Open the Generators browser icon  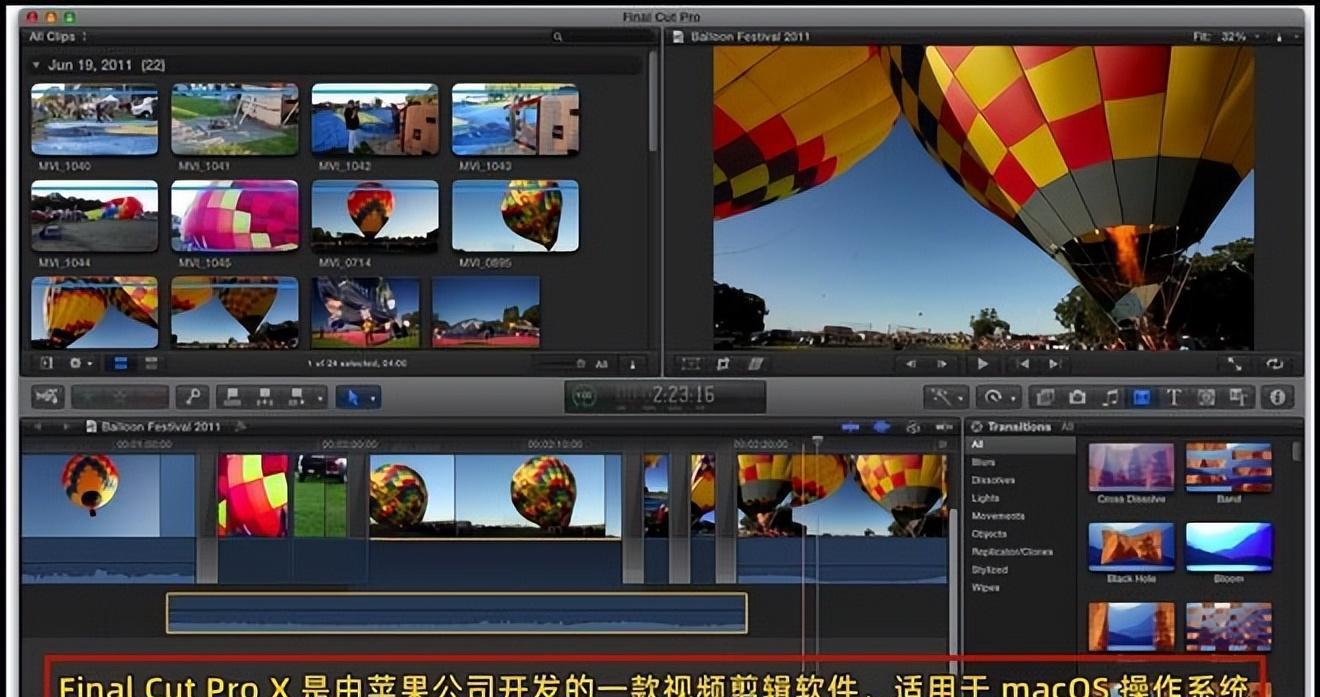[x=1206, y=397]
